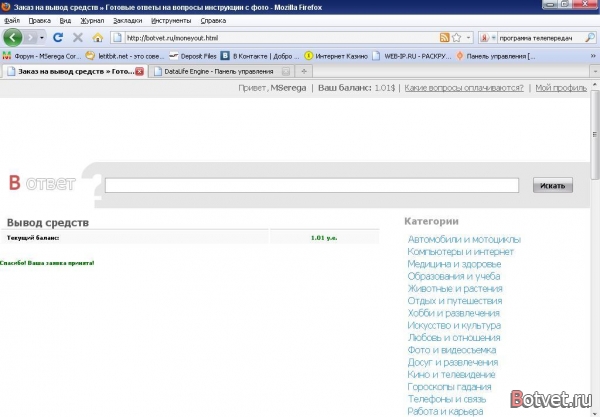600x417 pixels.
Task: Open the letitbit.net bookmark
Action: click(x=125, y=56)
